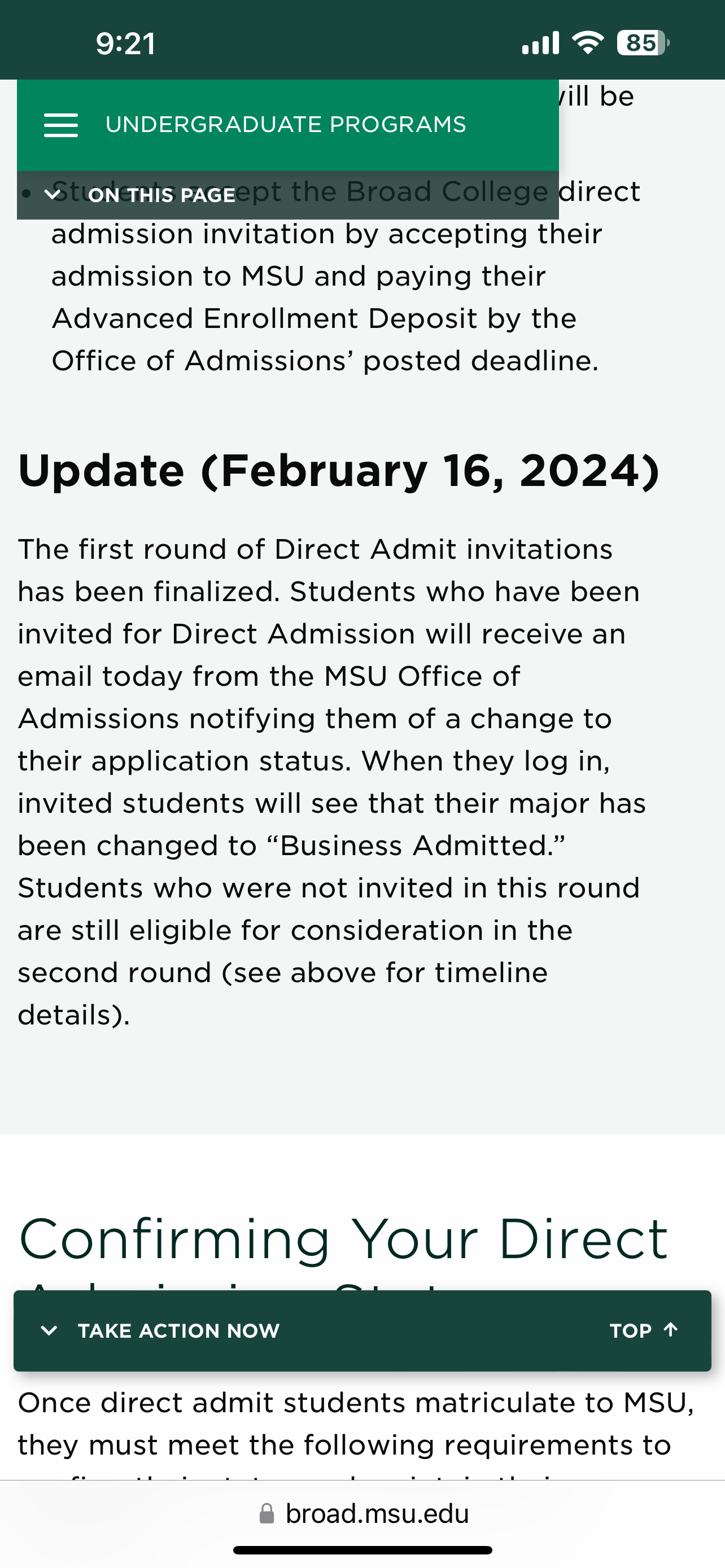Expand the Take Action Now chevron
Screen dimensions: 725x1568
(49, 1330)
